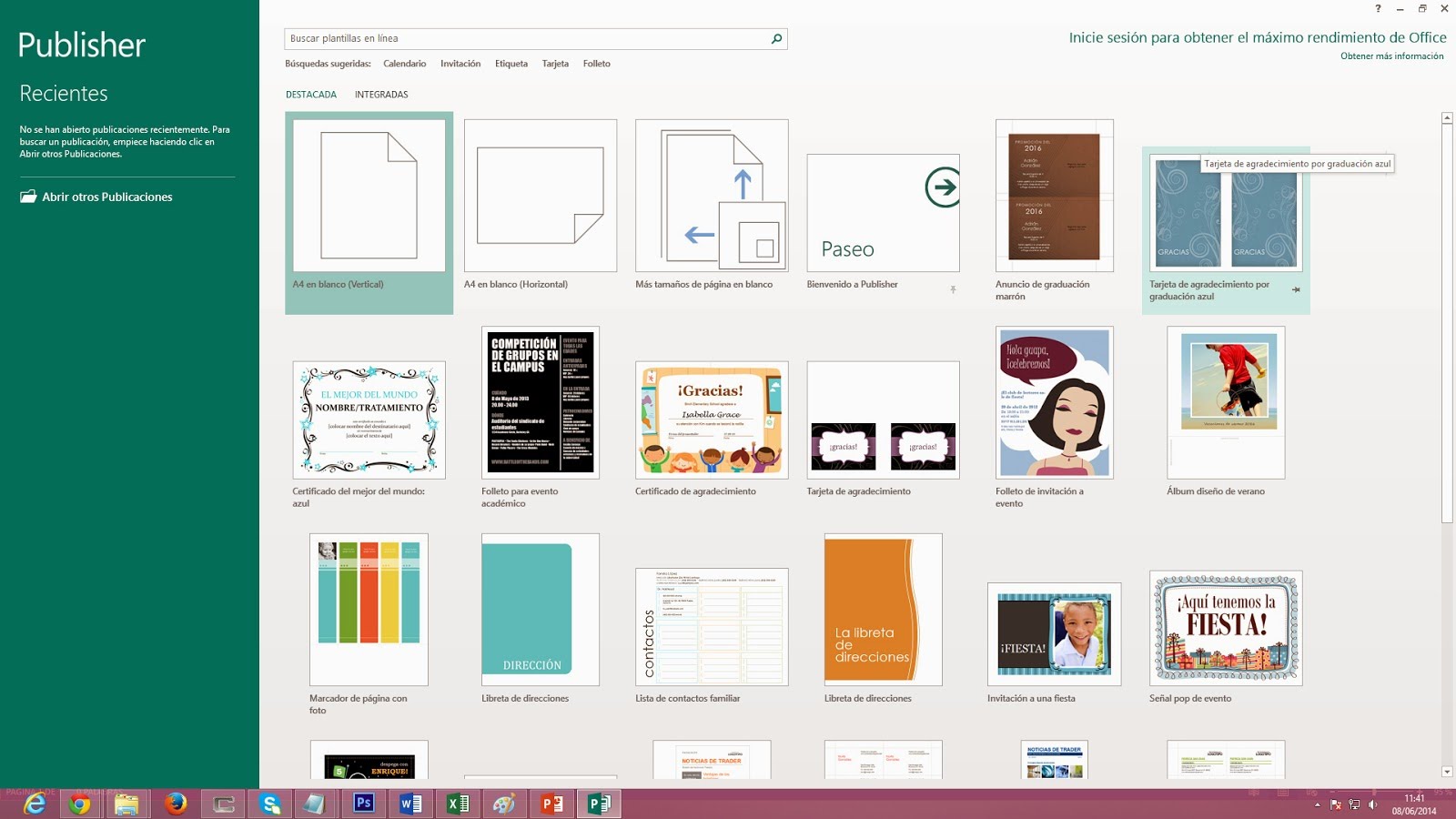Open Word from the taskbar
The image size is (1456, 819).
point(409,803)
